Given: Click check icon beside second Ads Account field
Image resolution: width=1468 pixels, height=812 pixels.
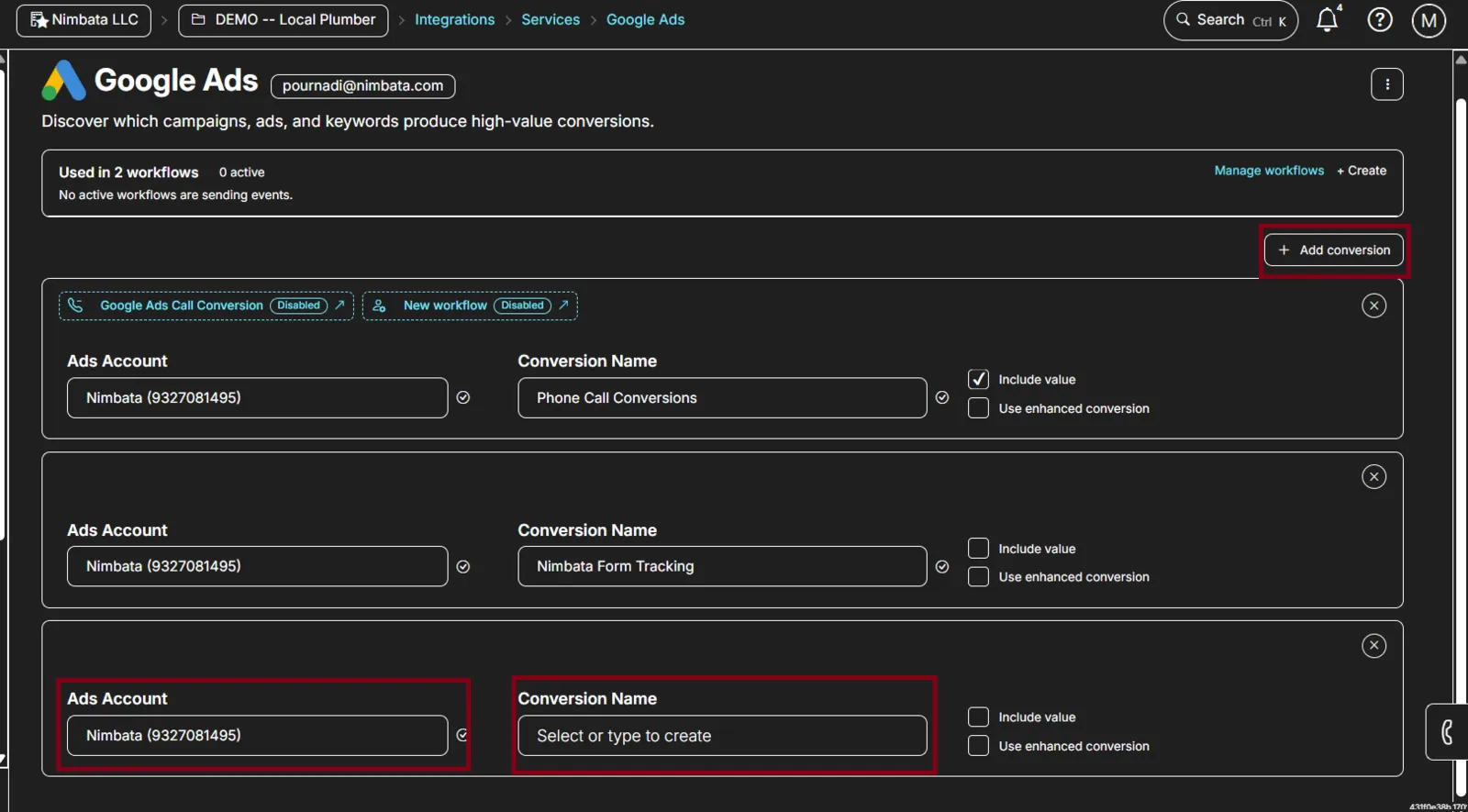Looking at the screenshot, I should coord(463,567).
